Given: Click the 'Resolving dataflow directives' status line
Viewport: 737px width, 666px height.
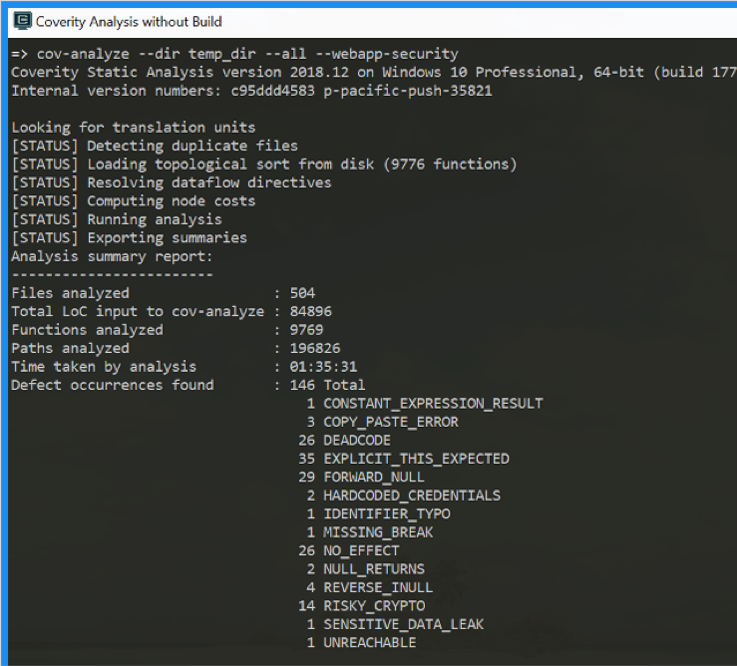Looking at the screenshot, I should pos(172,182).
